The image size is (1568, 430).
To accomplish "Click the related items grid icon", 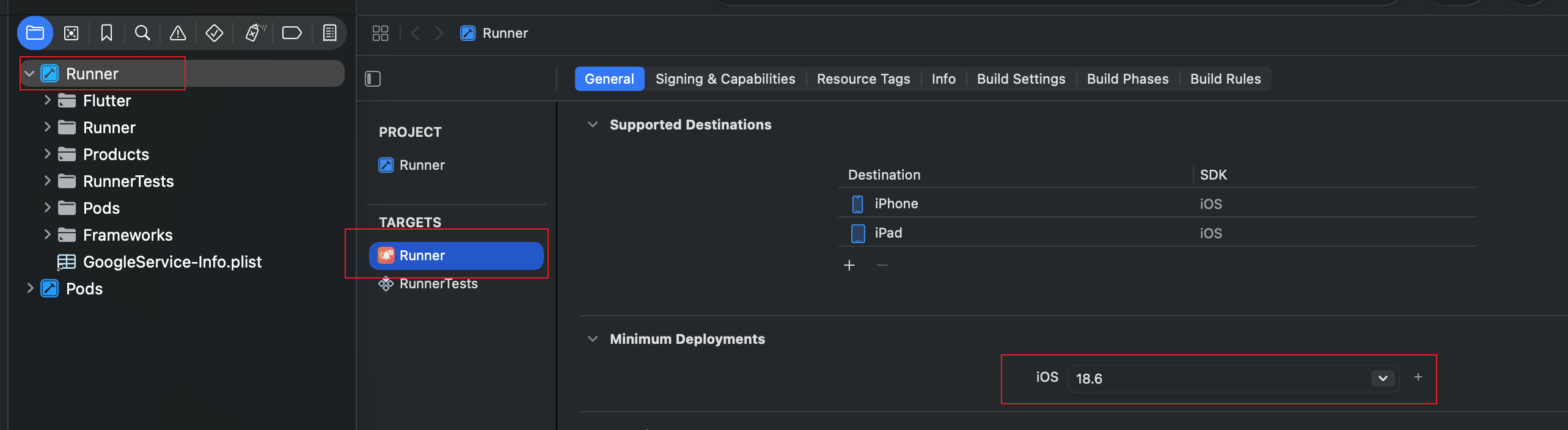I will [380, 33].
